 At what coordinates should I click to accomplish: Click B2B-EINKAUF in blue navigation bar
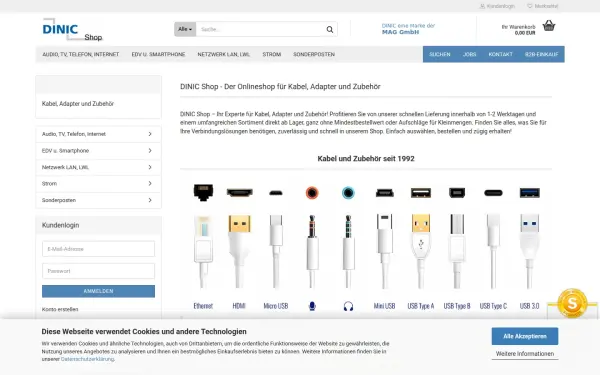point(541,54)
